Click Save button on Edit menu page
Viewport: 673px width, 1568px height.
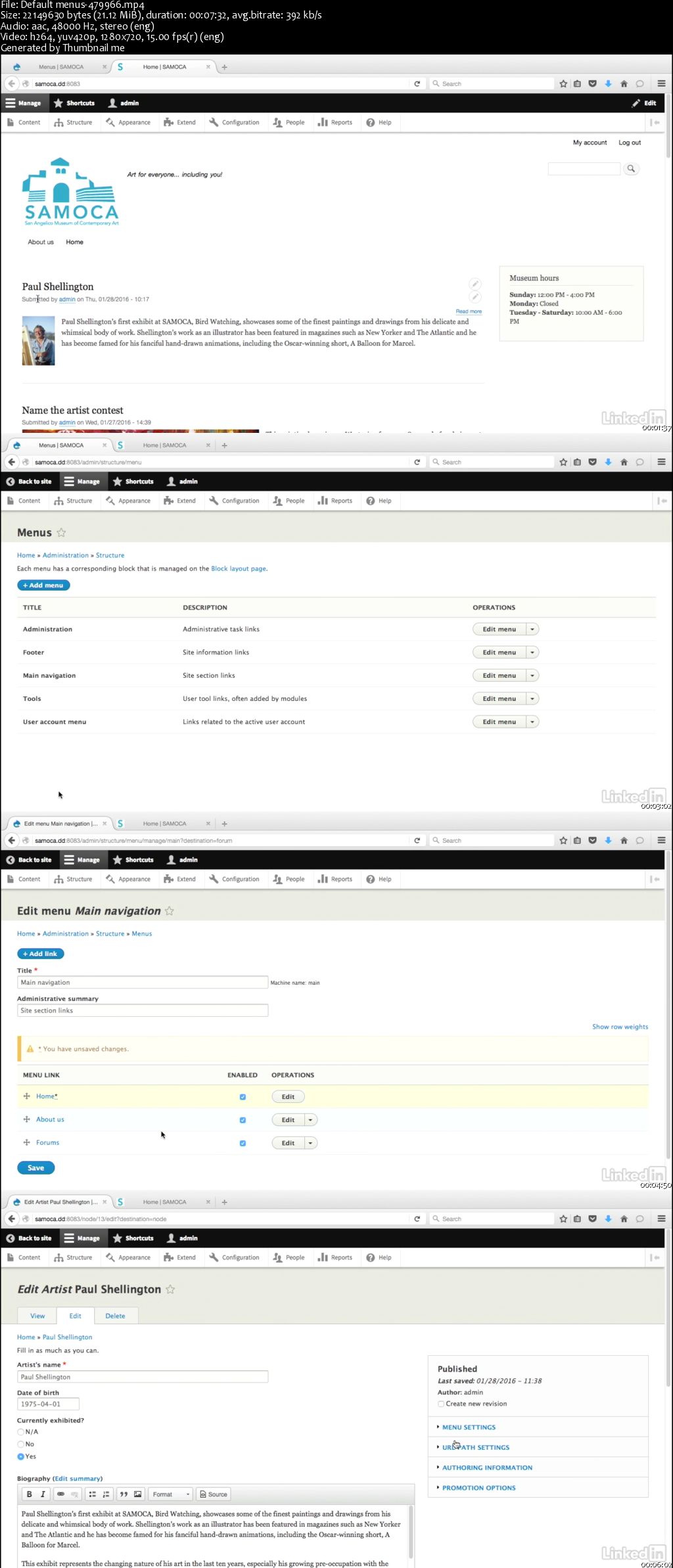pyautogui.click(x=35, y=1168)
